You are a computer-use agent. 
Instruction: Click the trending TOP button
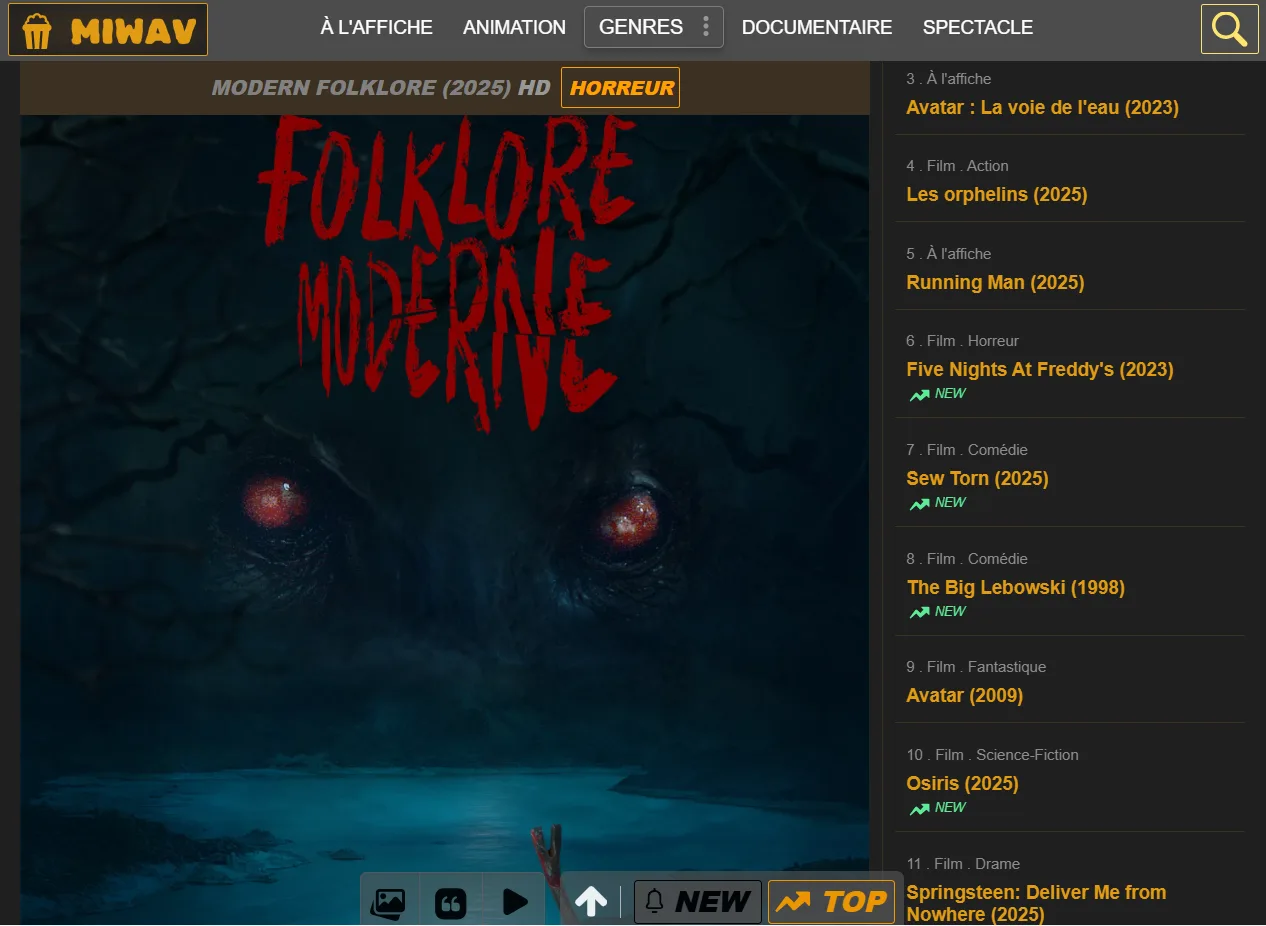coord(831,902)
